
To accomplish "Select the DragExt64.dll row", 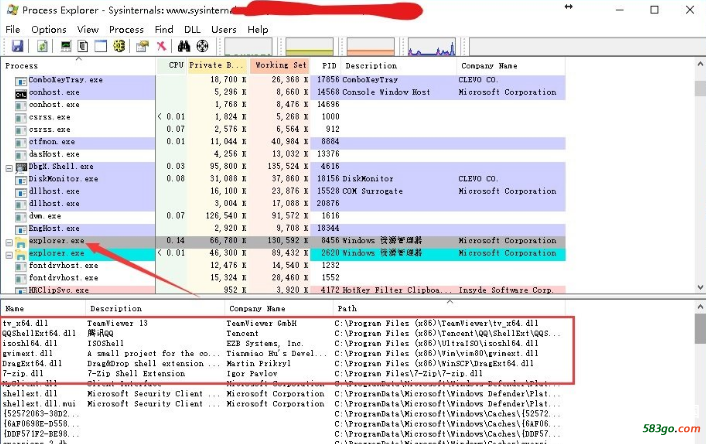I will tap(284, 363).
